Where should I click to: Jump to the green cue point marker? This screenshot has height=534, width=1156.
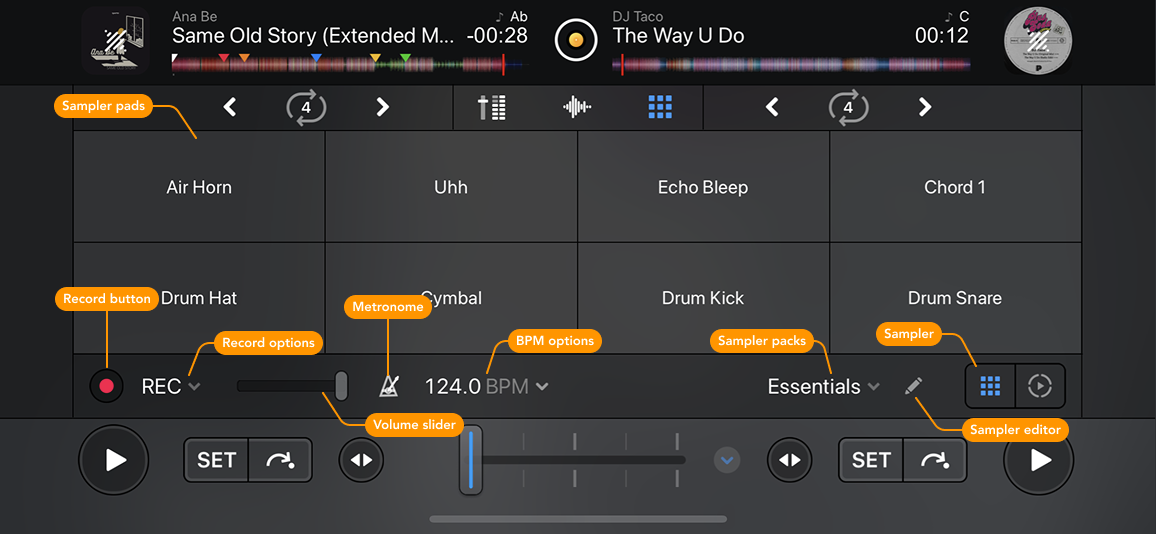(x=405, y=58)
